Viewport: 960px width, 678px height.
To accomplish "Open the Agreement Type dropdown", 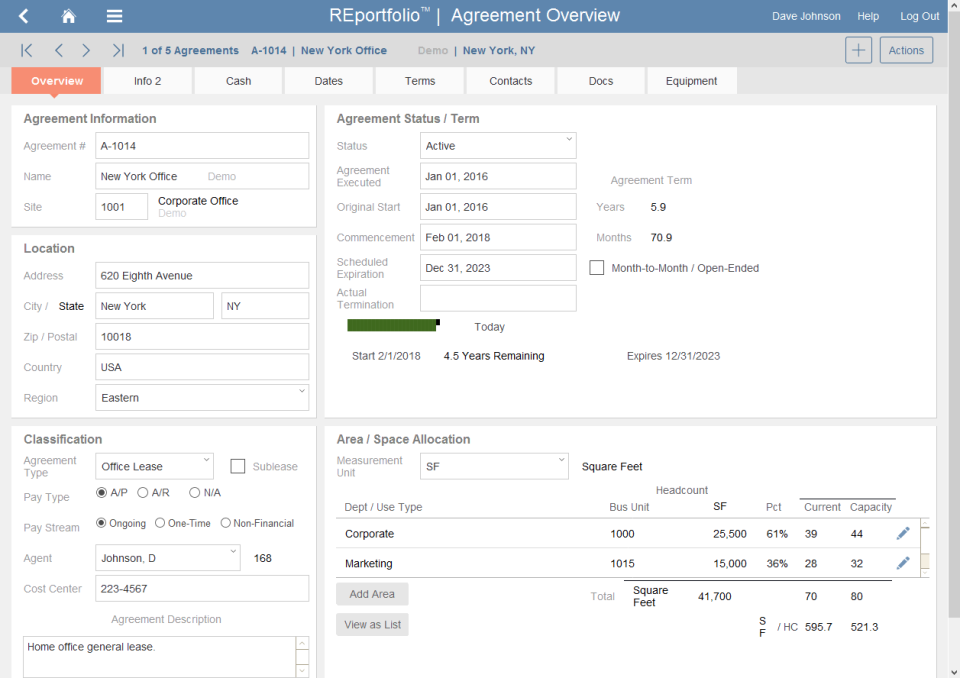I will click(x=154, y=465).
